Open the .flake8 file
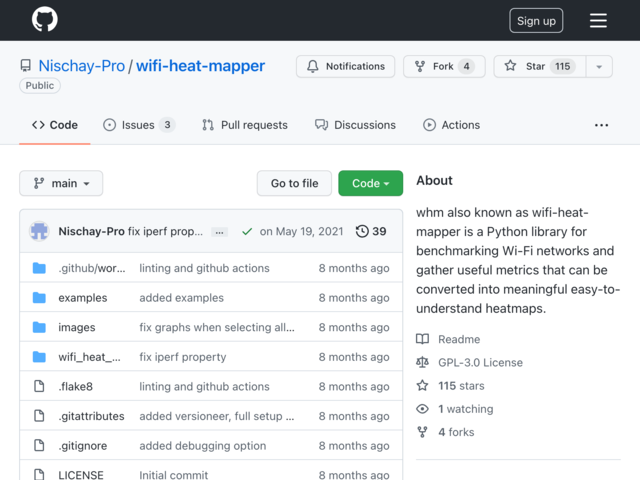The image size is (640, 480). 76,386
